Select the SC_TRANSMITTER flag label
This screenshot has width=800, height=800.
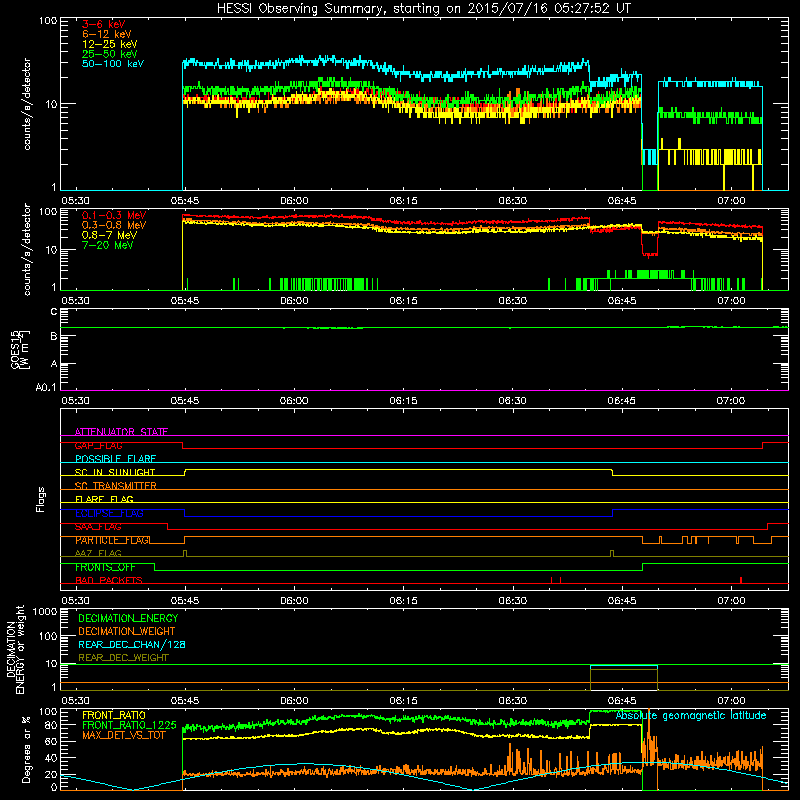click(x=115, y=486)
